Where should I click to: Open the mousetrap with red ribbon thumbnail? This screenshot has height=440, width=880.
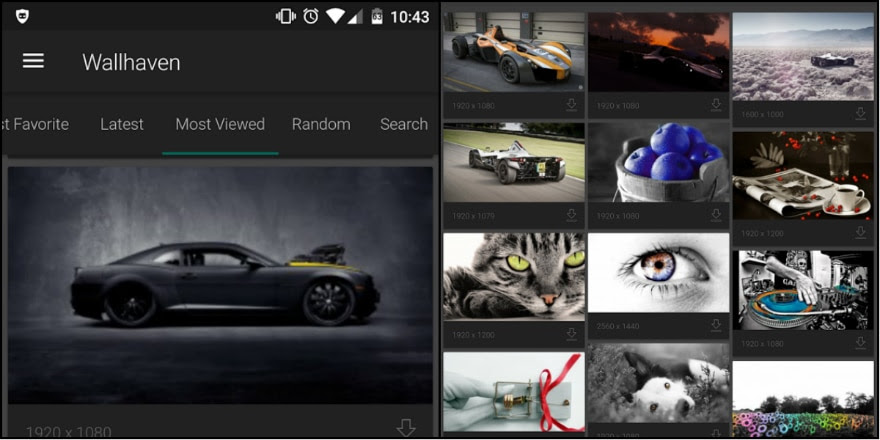514,392
